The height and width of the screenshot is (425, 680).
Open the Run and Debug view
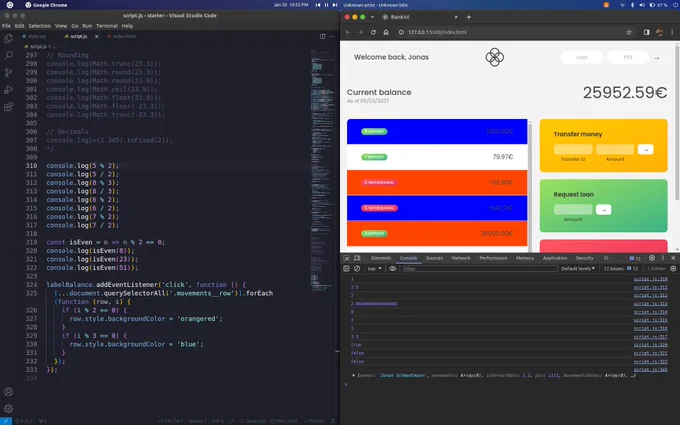pyautogui.click(x=8, y=90)
